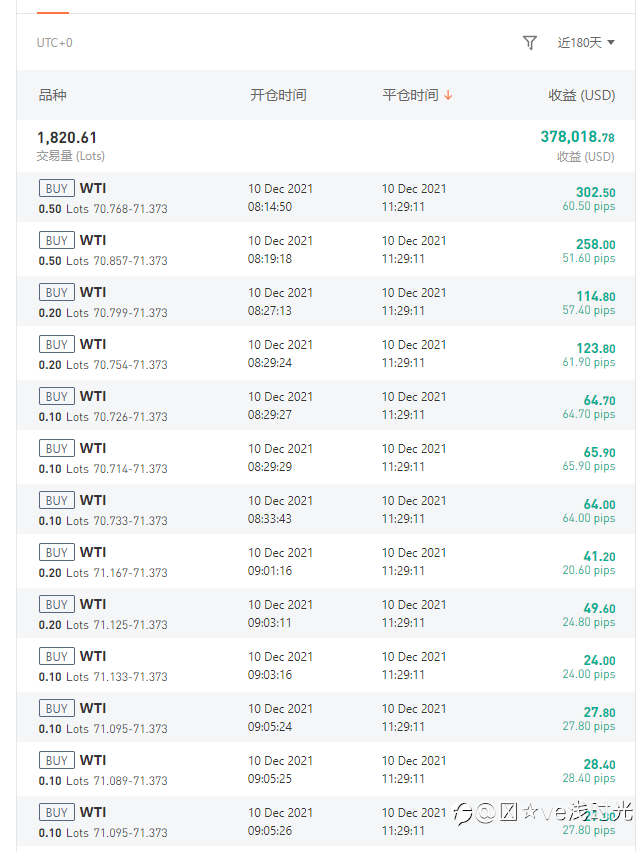
Task: Select the WTI row with 65.90 profit
Action: (326, 458)
